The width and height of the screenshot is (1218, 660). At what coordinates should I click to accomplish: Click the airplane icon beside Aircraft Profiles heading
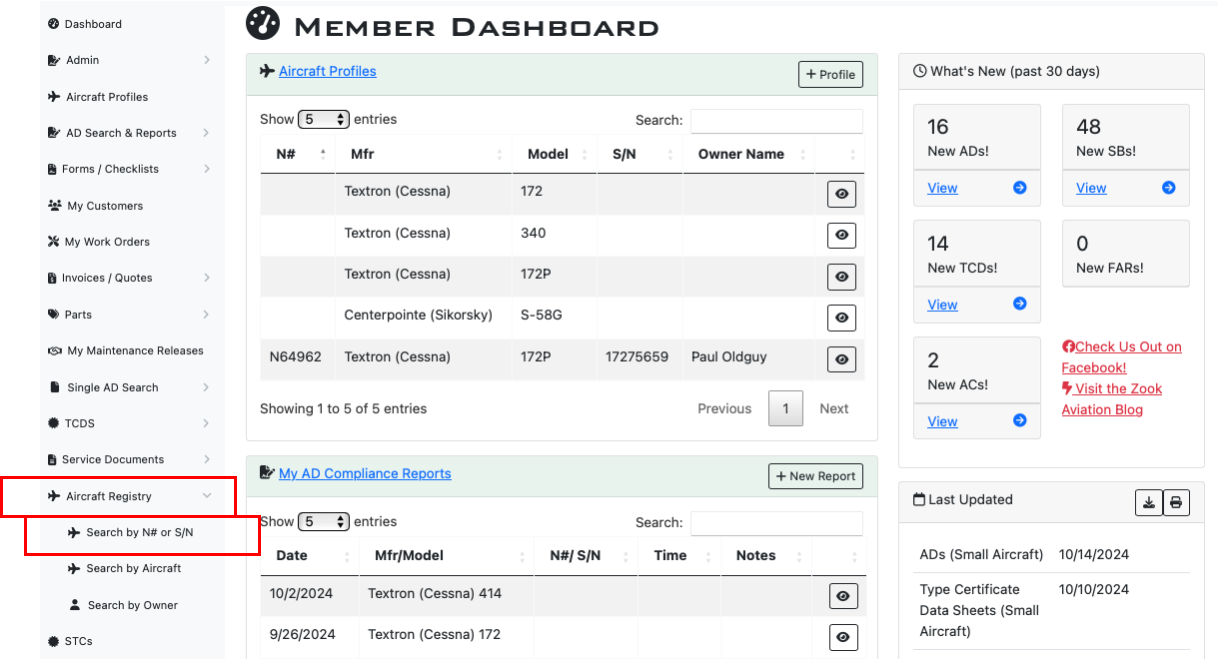click(267, 71)
